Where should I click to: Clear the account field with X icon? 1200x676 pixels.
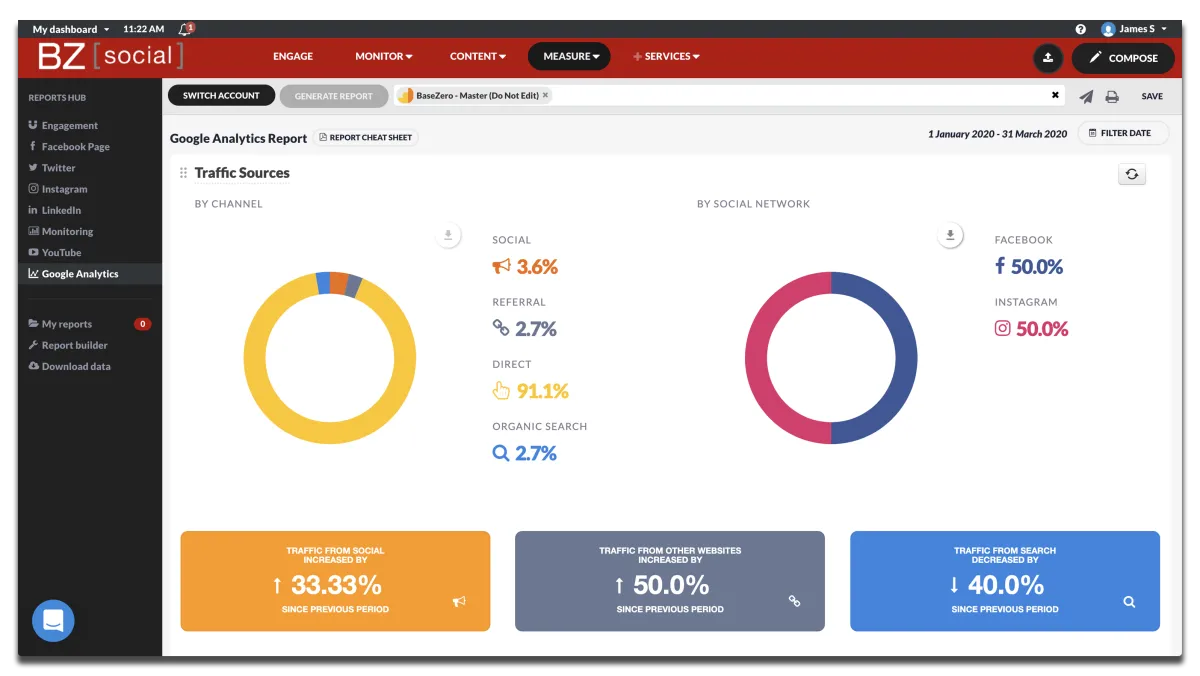coord(1055,95)
